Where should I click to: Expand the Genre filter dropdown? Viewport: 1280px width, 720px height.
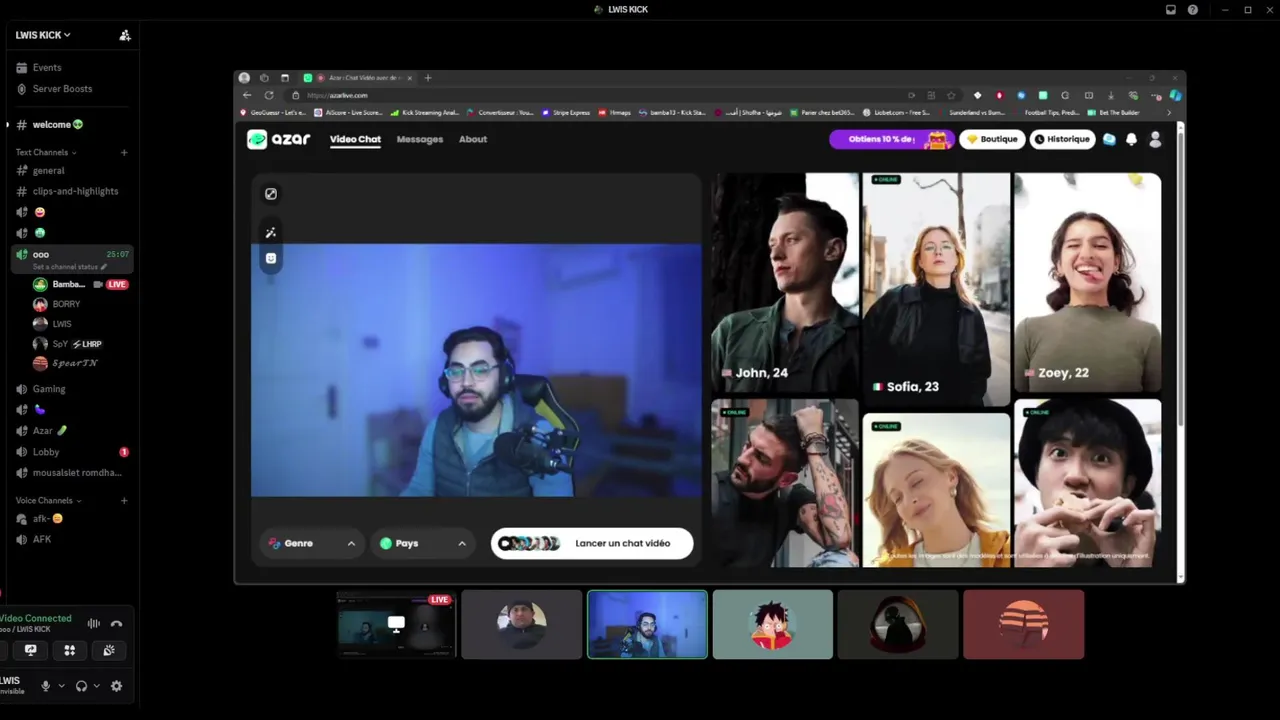pos(312,543)
